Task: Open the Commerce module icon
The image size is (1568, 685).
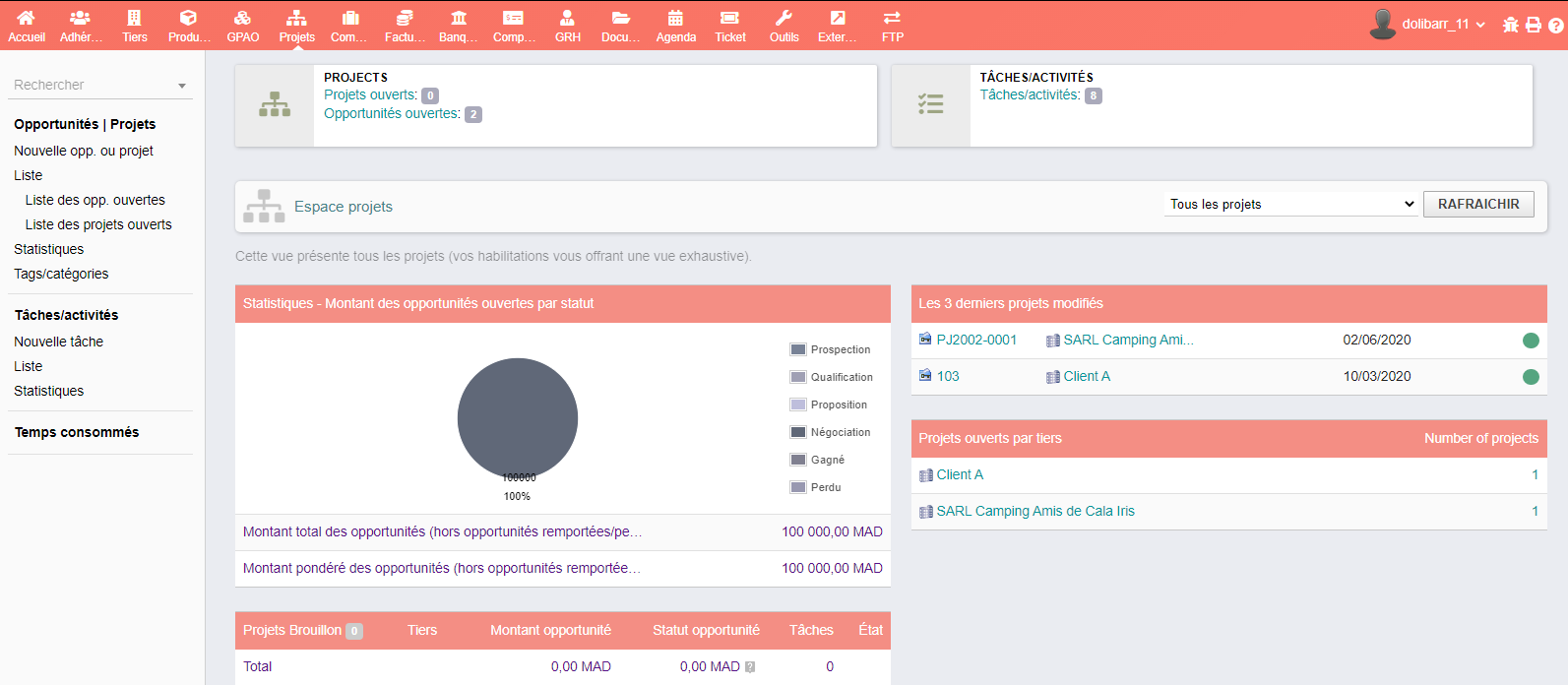Action: pos(350,18)
